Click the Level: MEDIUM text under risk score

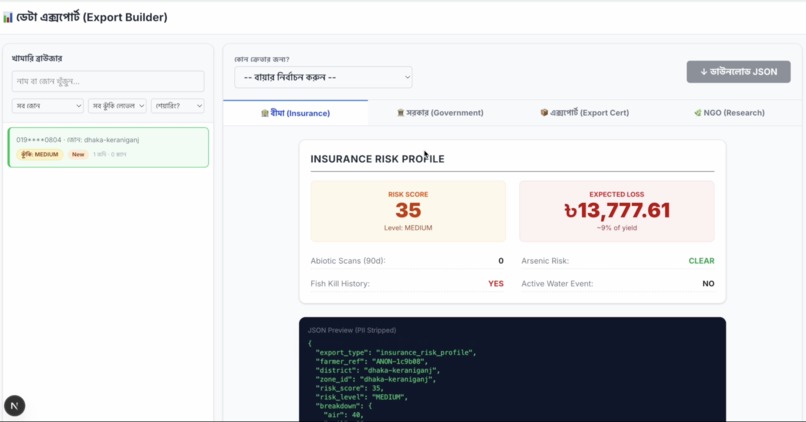coord(408,228)
